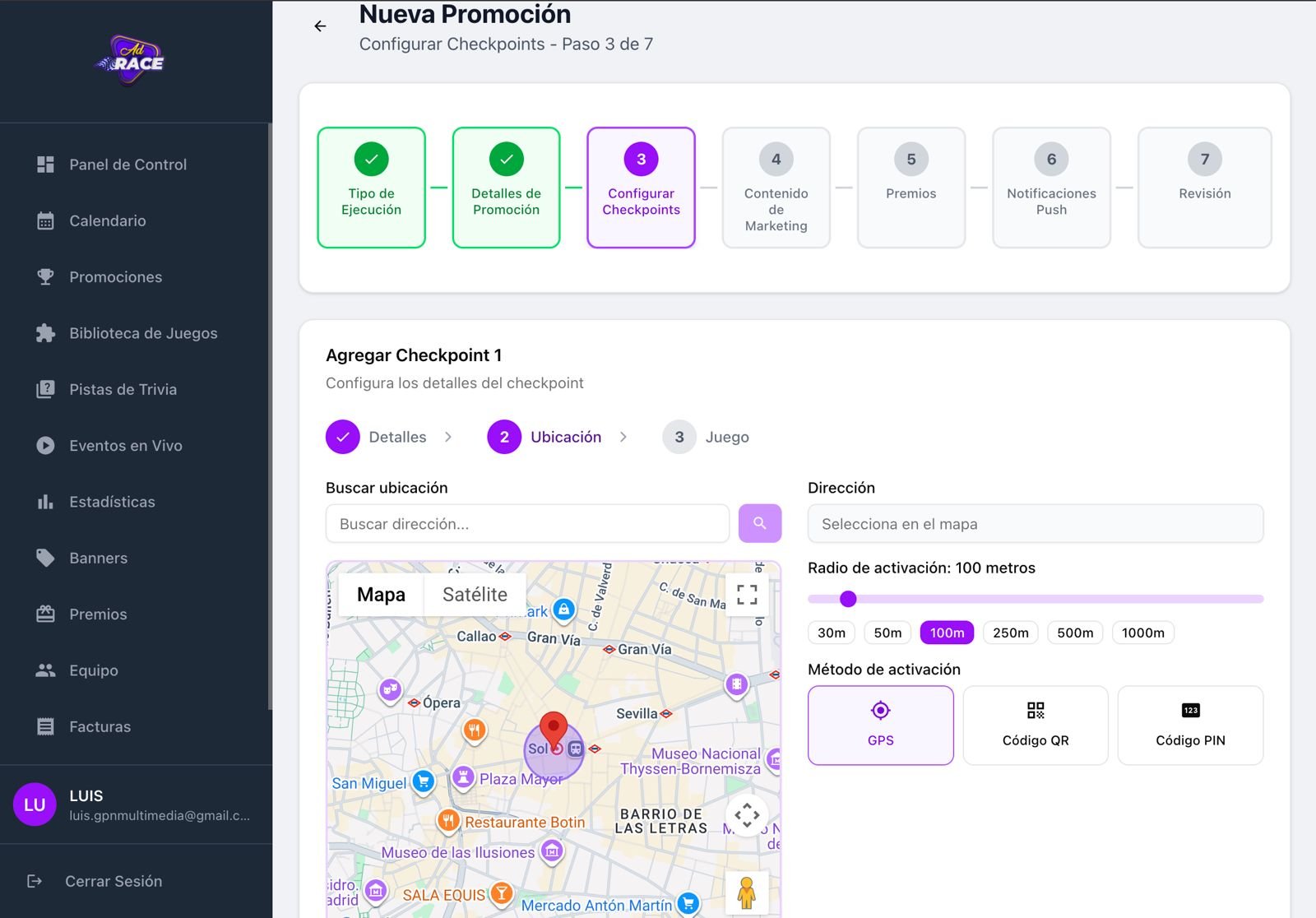Viewport: 1316px width, 918px height.
Task: Click the purple search magnifier button
Action: tap(759, 523)
